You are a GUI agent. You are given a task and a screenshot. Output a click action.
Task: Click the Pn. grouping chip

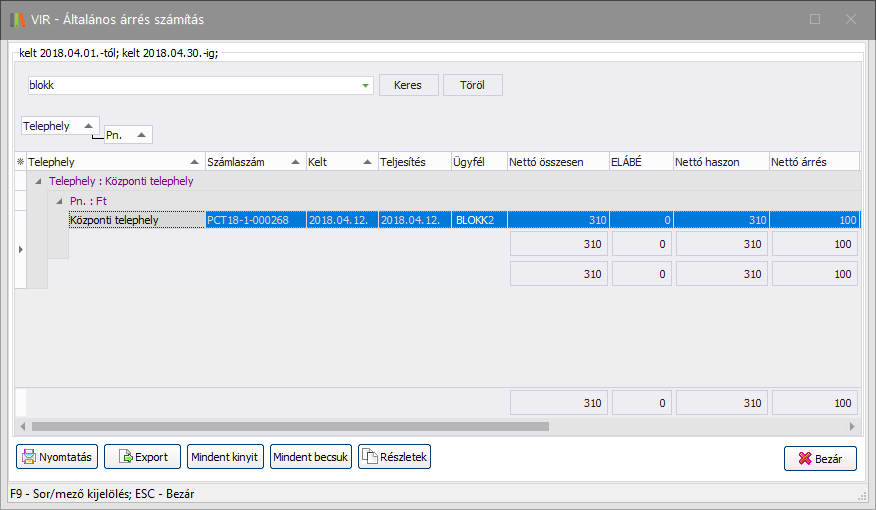tap(128, 134)
